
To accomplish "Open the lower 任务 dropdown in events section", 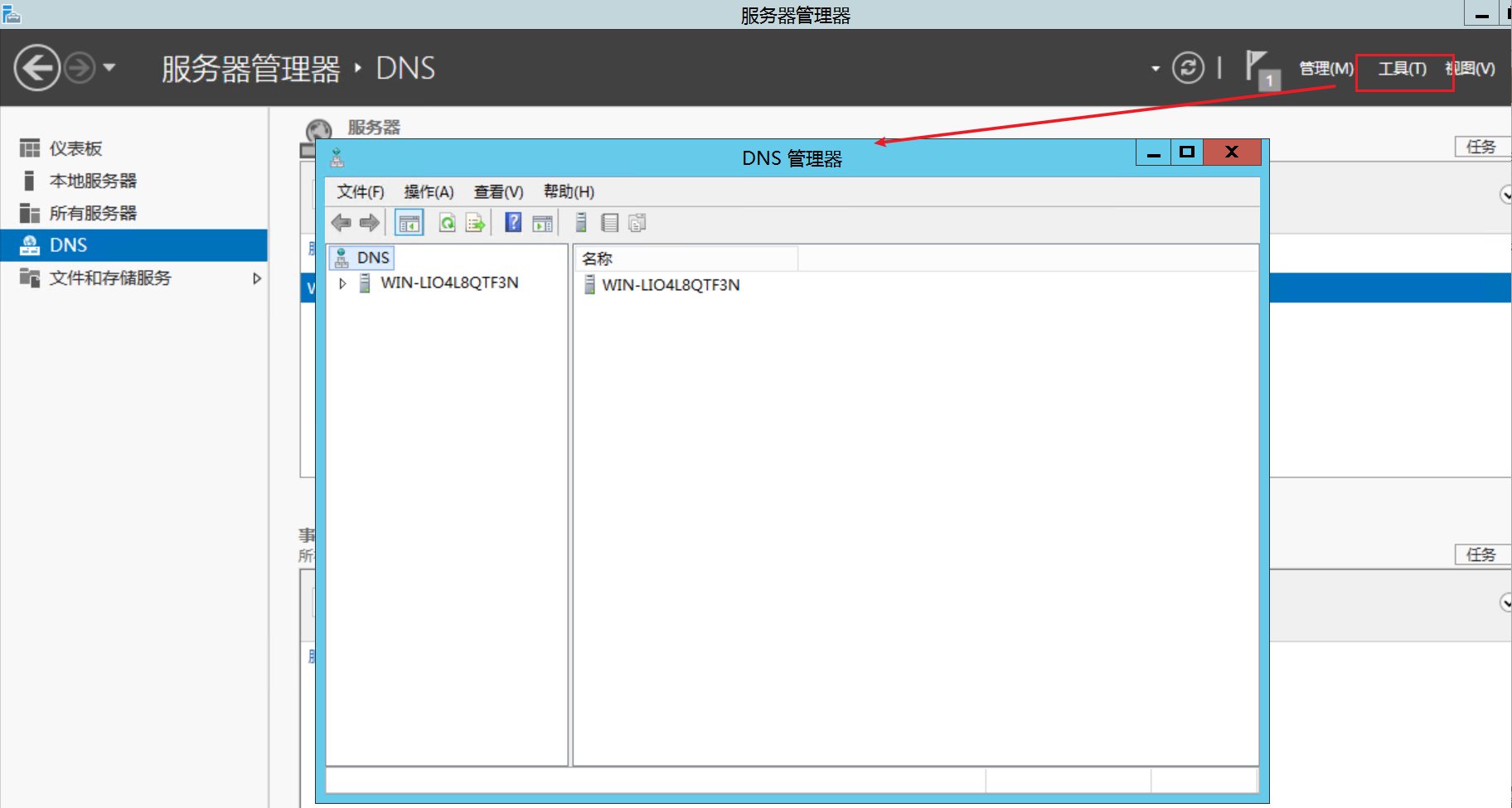I will [x=1482, y=554].
